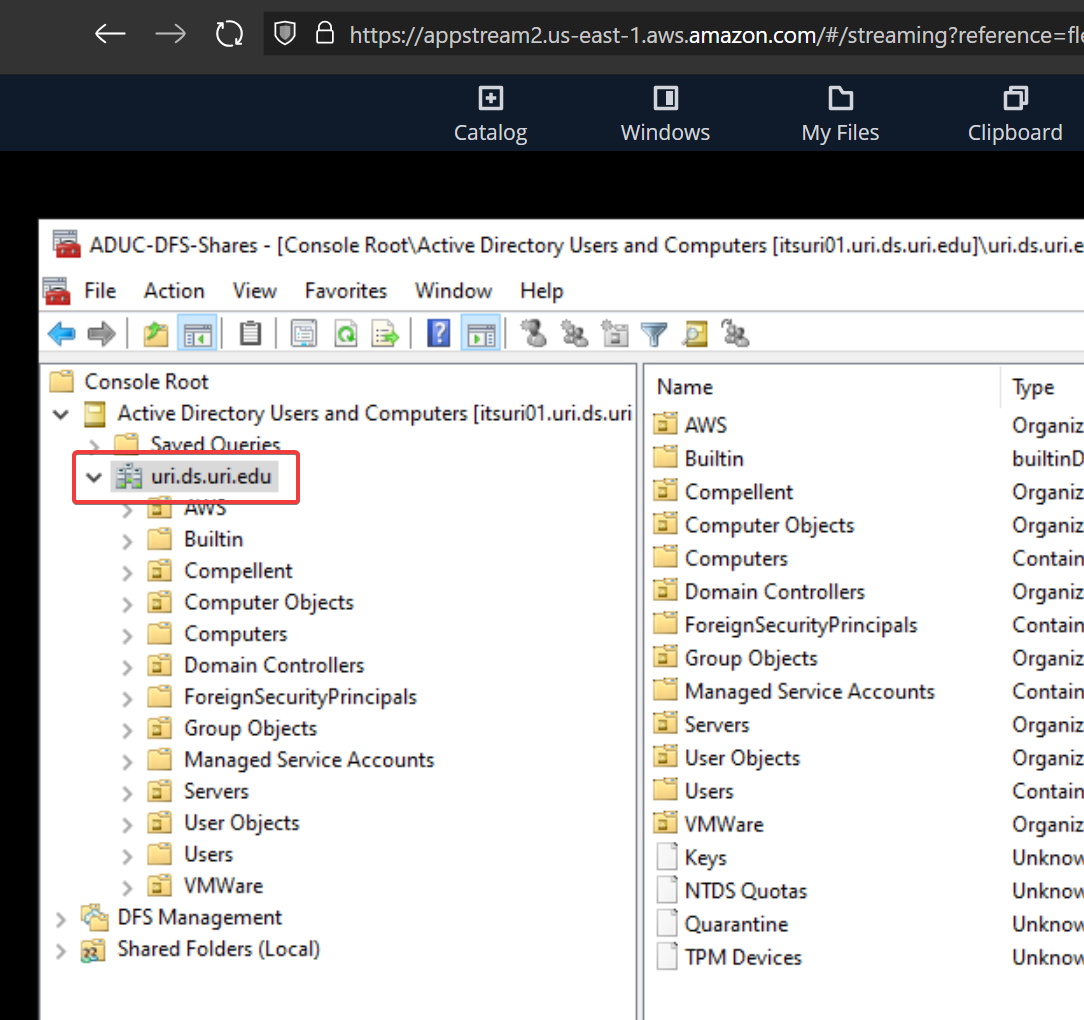
Task: Click the Export List toolbar icon
Action: pos(385,334)
